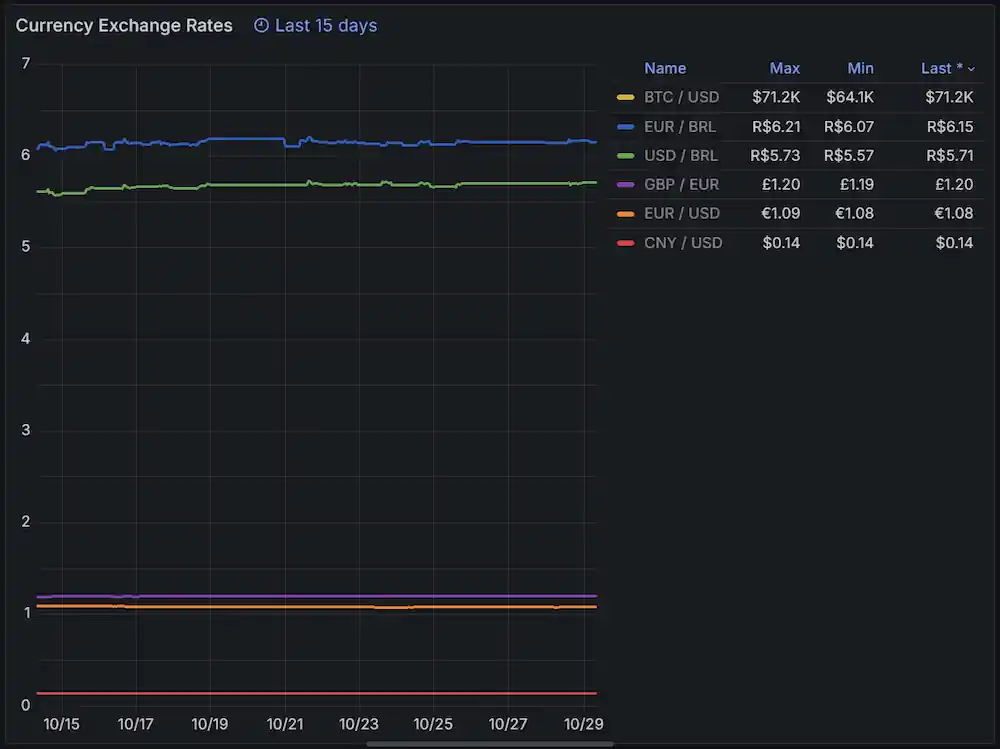Click the green USD / BRL line marker
Screen dimensions: 1000x749
coord(626,155)
